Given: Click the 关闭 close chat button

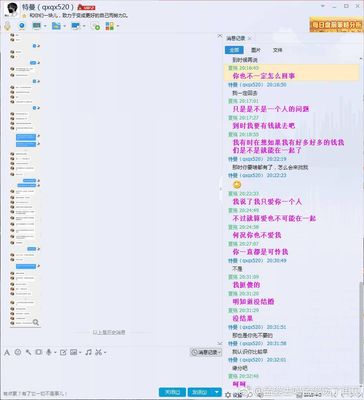Looking at the screenshot, I should [172, 392].
